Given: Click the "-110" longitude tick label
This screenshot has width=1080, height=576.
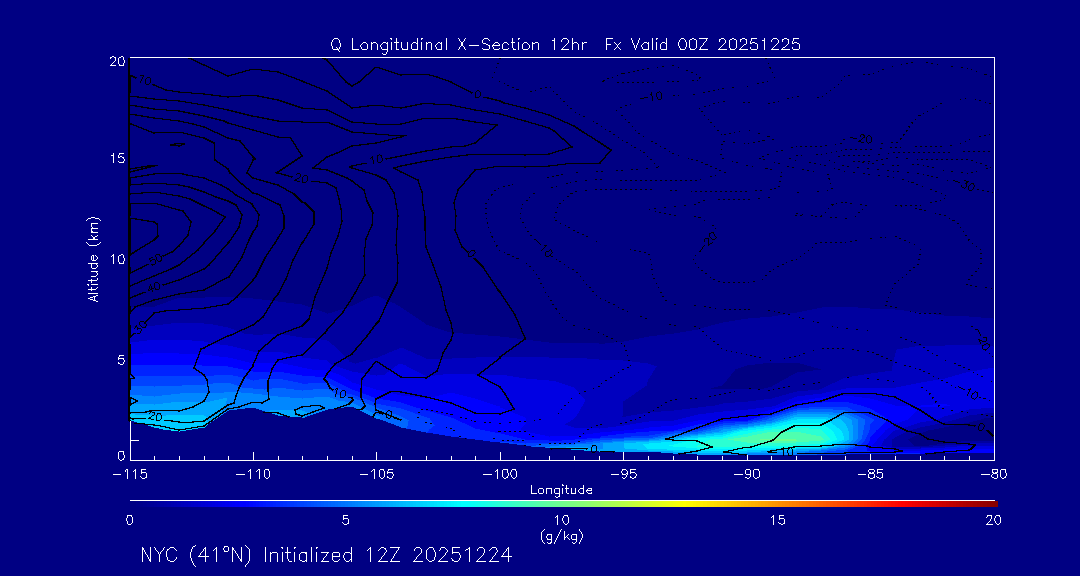Looking at the screenshot, I should point(253,475).
